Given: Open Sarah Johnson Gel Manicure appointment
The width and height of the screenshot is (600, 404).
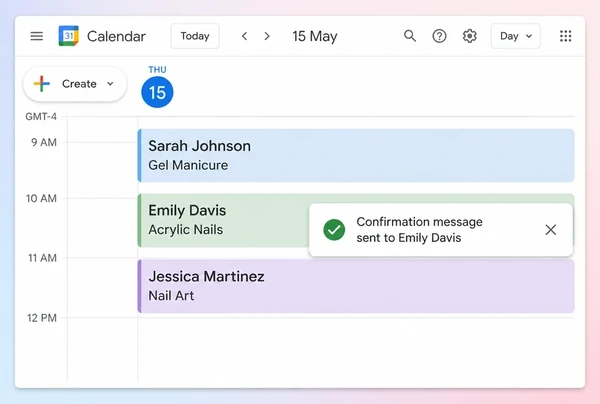Looking at the screenshot, I should [356, 155].
